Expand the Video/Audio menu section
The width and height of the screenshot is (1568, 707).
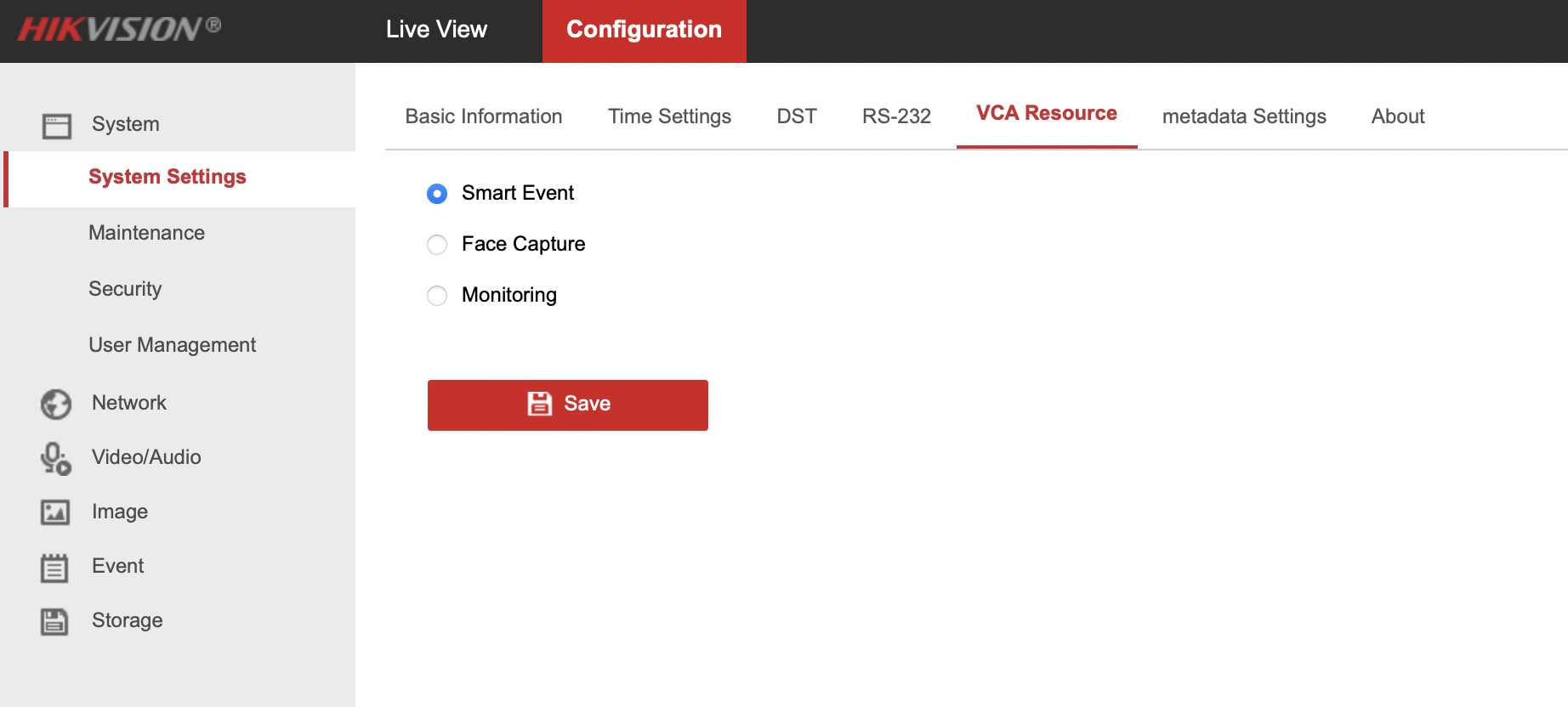[x=146, y=457]
